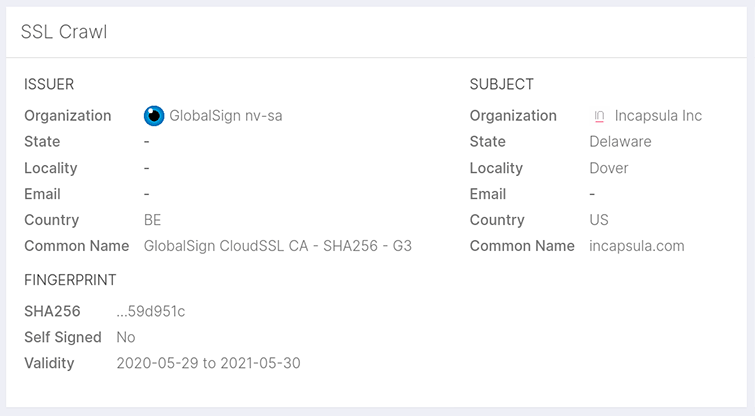
Task: Click the Incapsula Inc logo icon
Action: tap(599, 116)
